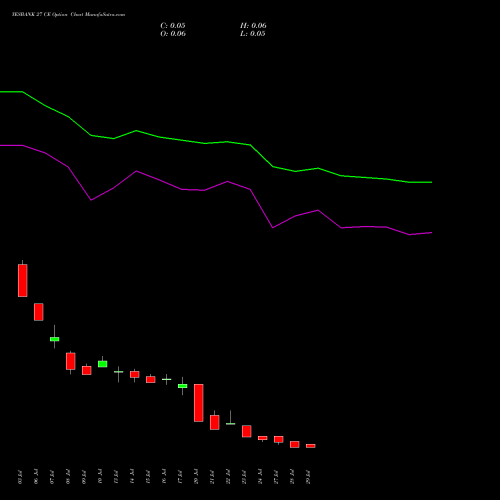Click the green candle for 07 Jul
500x500 pixels.
click(55, 339)
